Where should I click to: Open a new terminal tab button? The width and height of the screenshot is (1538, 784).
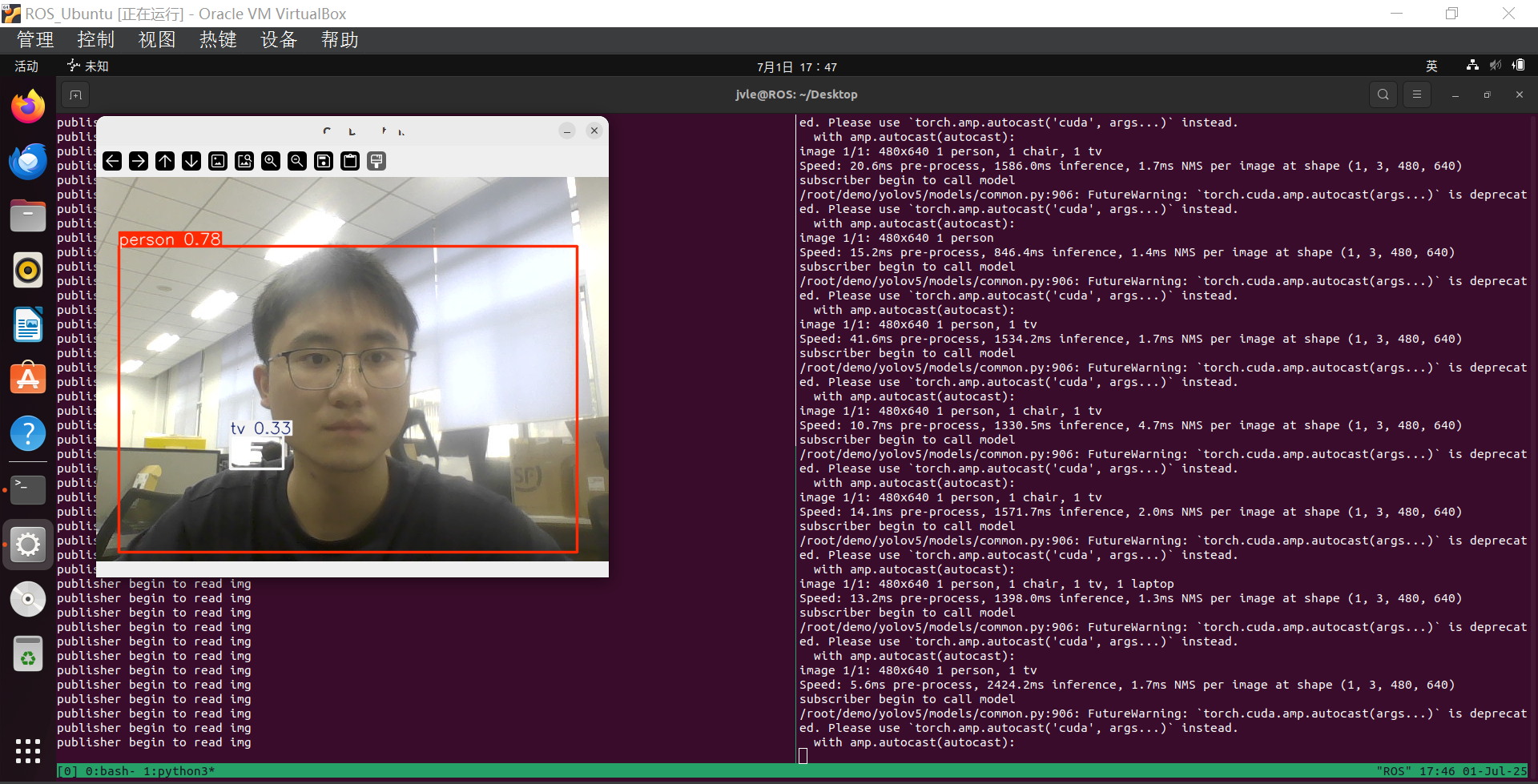(x=75, y=95)
